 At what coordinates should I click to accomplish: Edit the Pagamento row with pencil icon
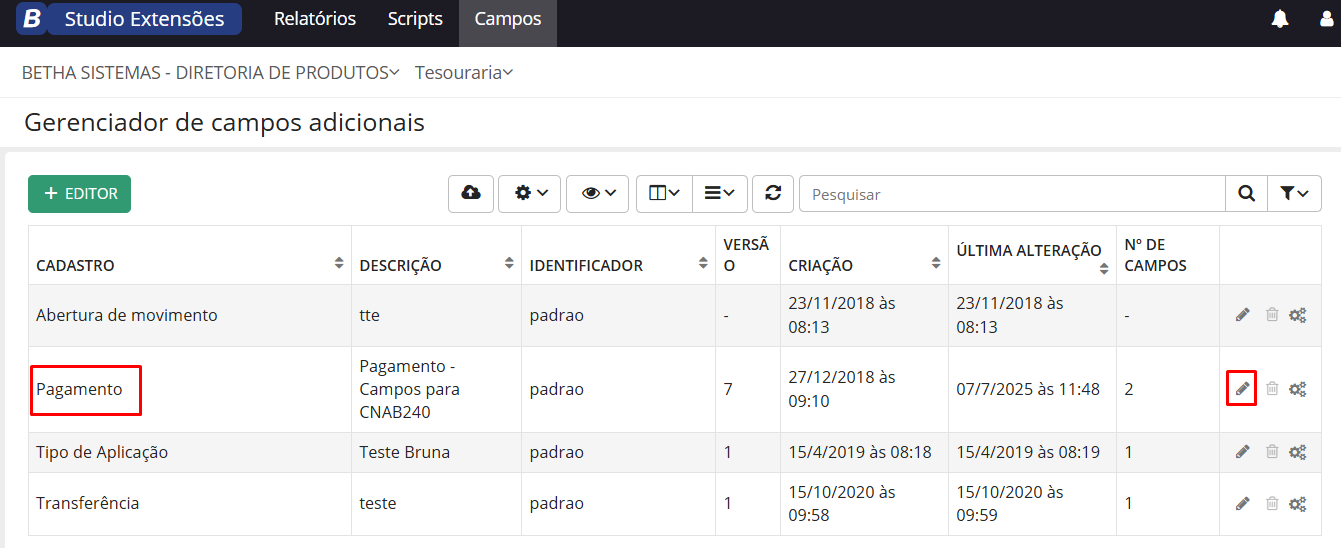1242,389
